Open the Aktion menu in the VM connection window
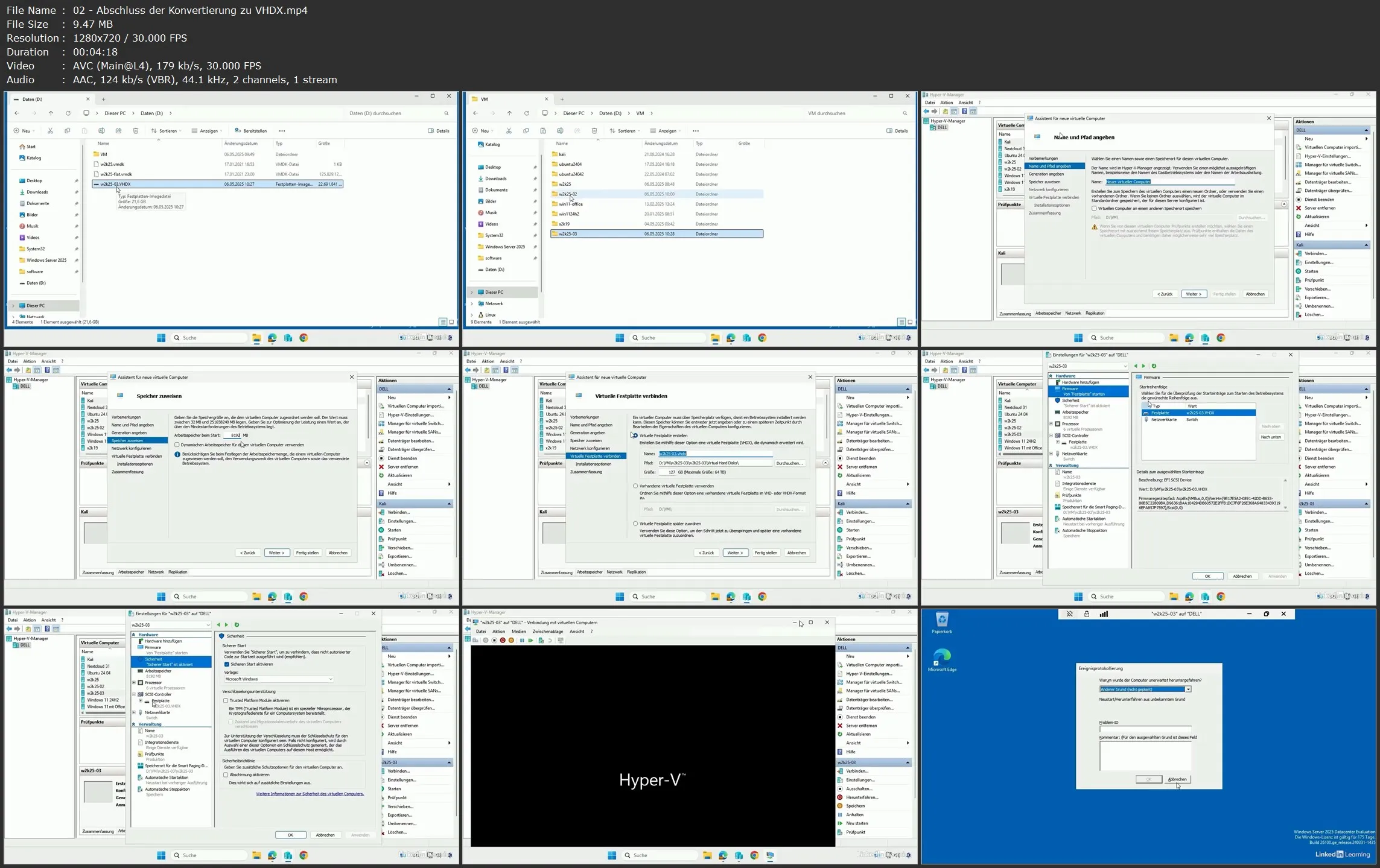Image resolution: width=1380 pixels, height=868 pixels. coord(498,632)
